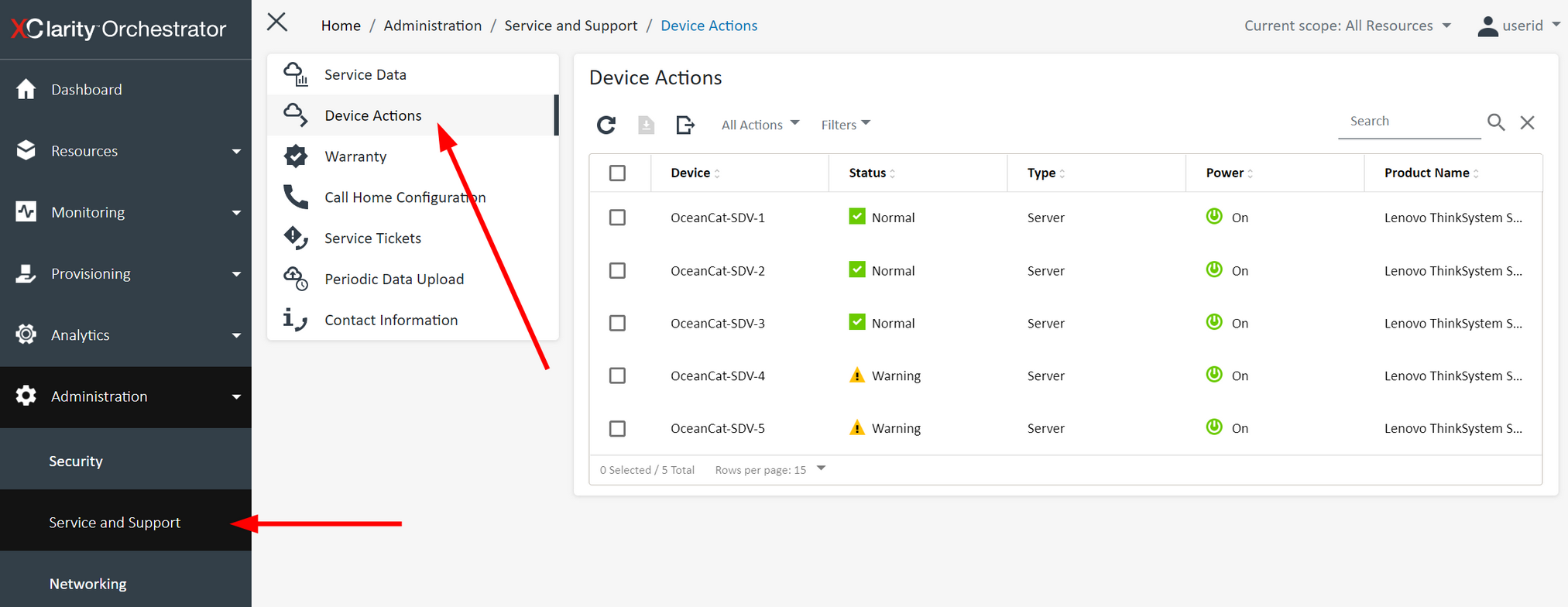Expand the Provisioning menu arrow
Screen dimensions: 1568x607
[x=236, y=274]
